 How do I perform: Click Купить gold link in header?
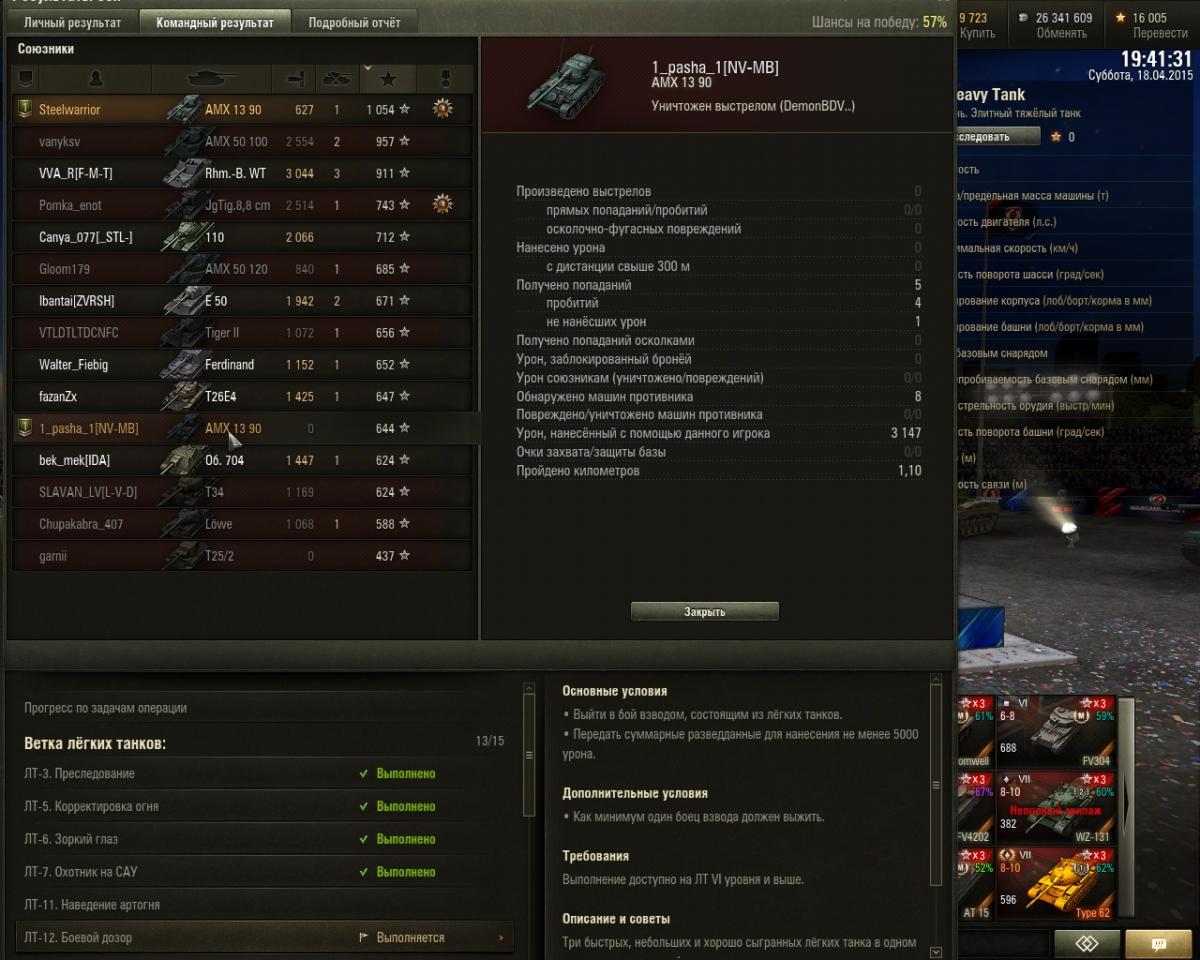coord(977,33)
